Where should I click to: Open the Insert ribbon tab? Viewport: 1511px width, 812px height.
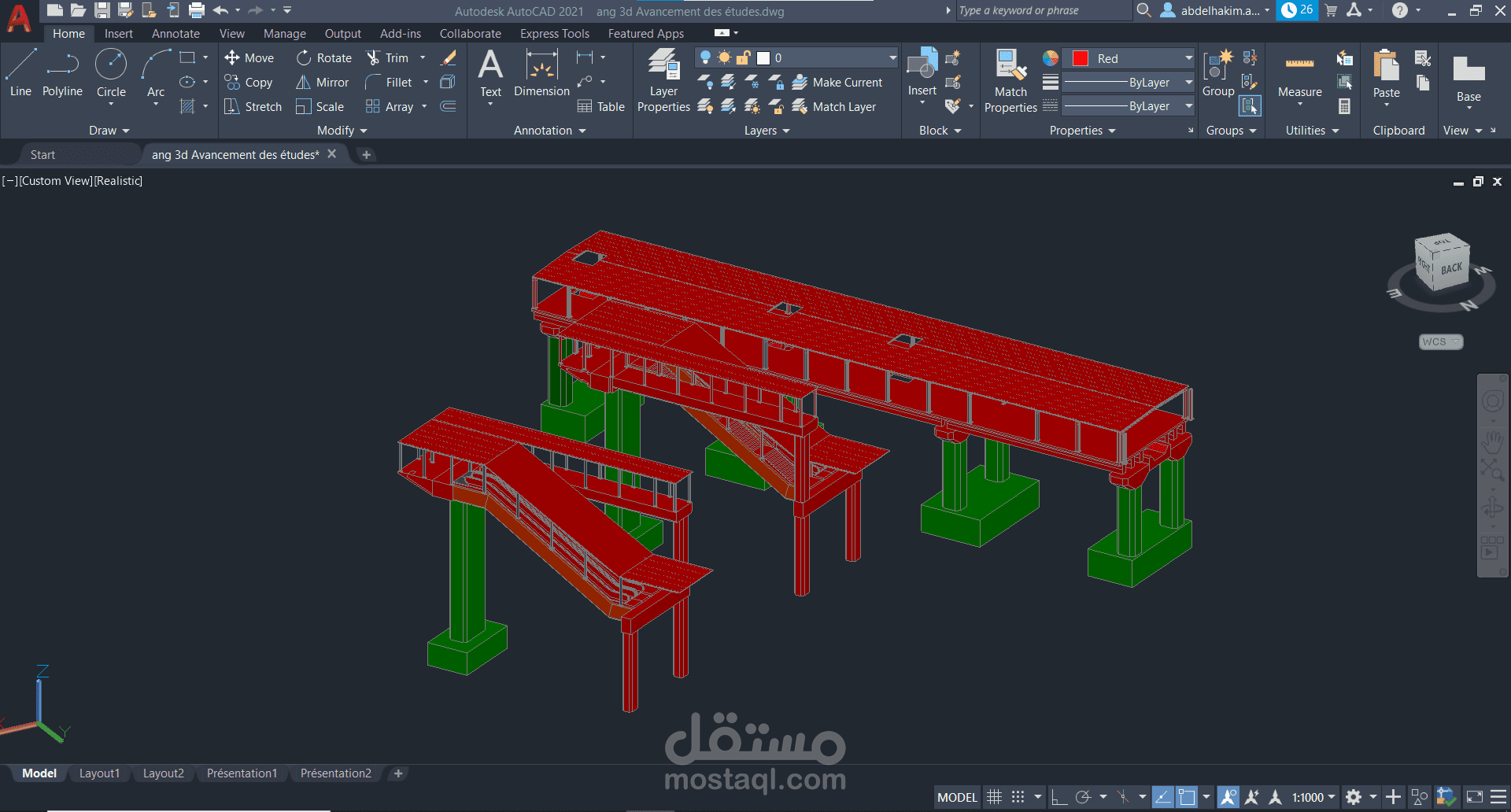pos(119,33)
